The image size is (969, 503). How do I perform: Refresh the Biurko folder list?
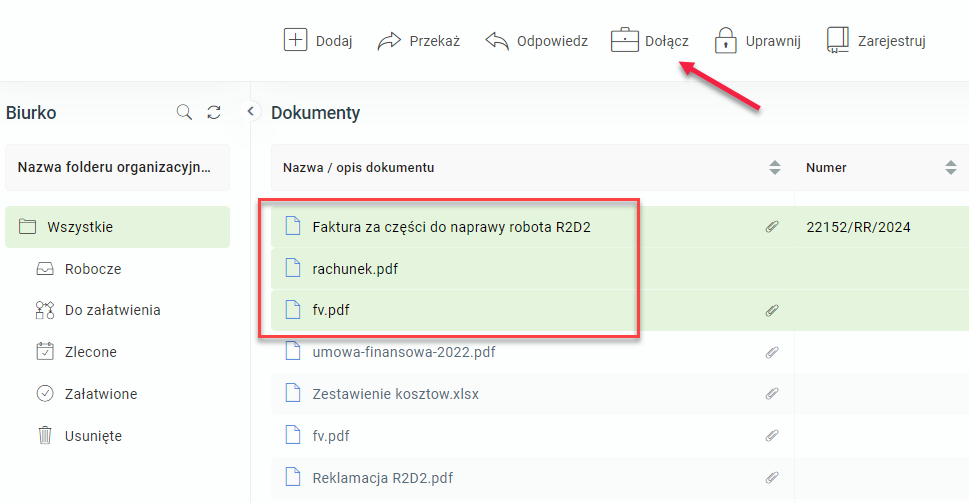pos(214,112)
